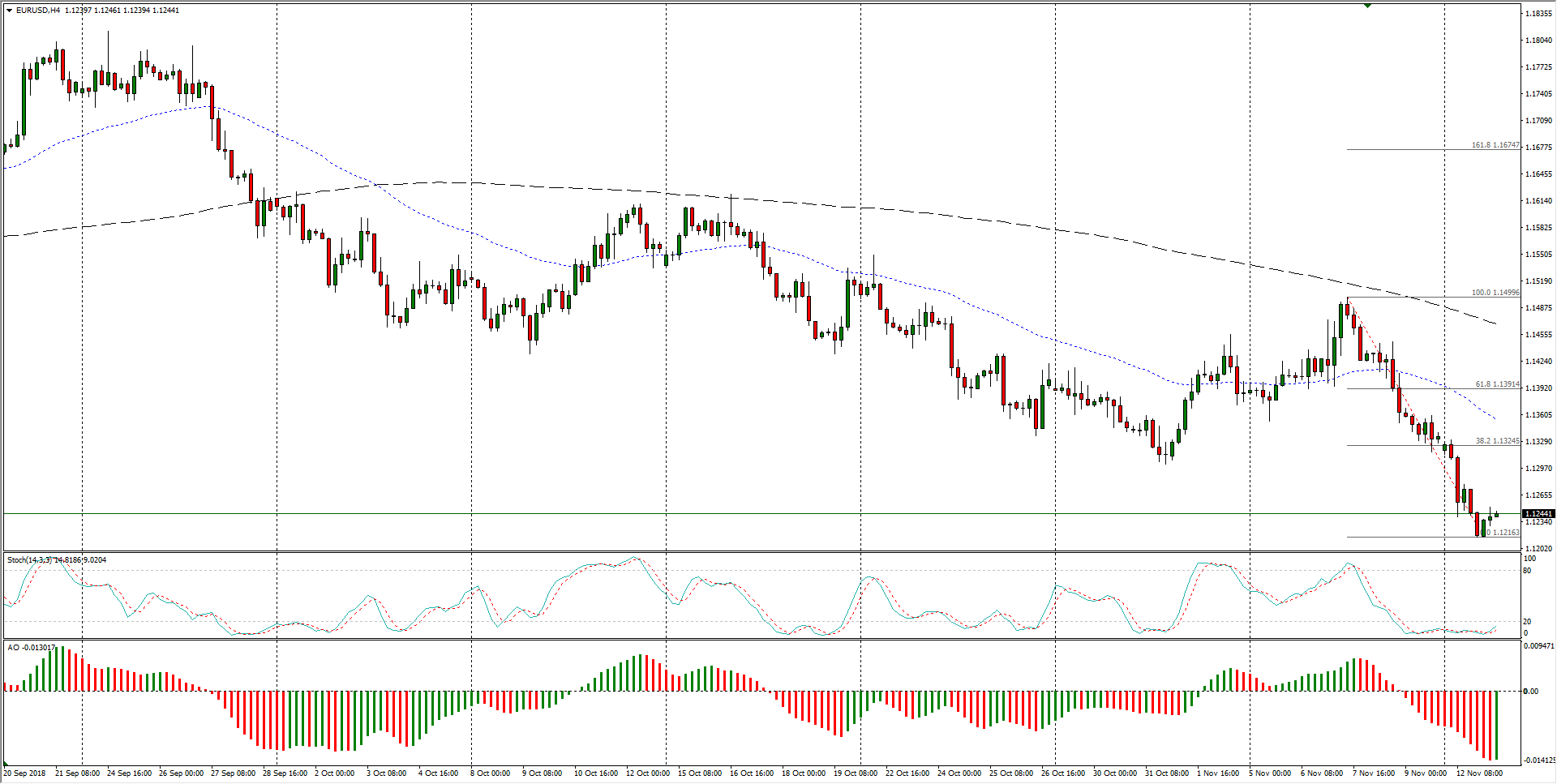This screenshot has height=784, width=1557.
Task: Click the Fibonacci 61.8 level label
Action: click(x=1496, y=384)
